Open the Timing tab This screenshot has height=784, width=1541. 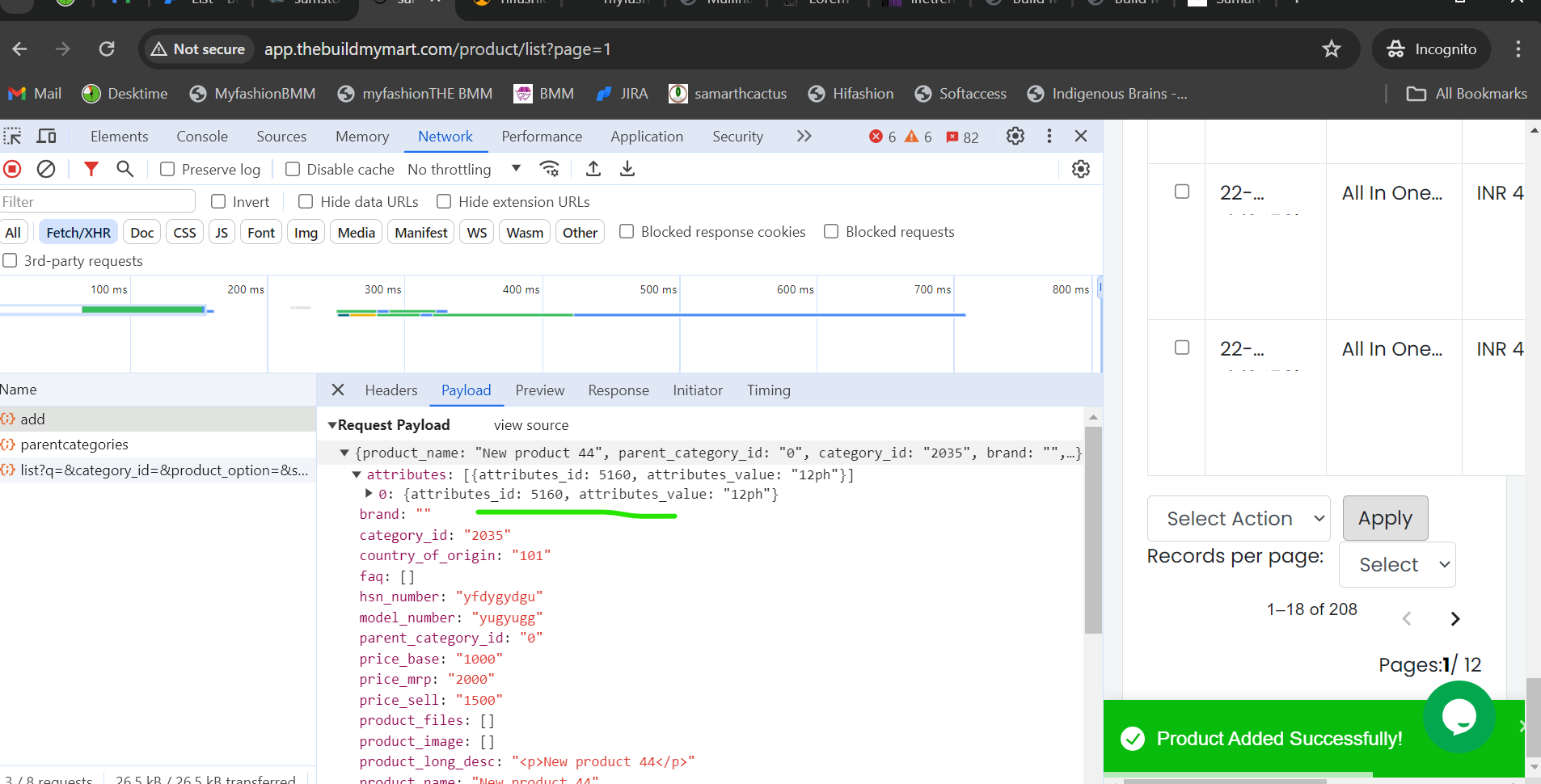(x=769, y=390)
